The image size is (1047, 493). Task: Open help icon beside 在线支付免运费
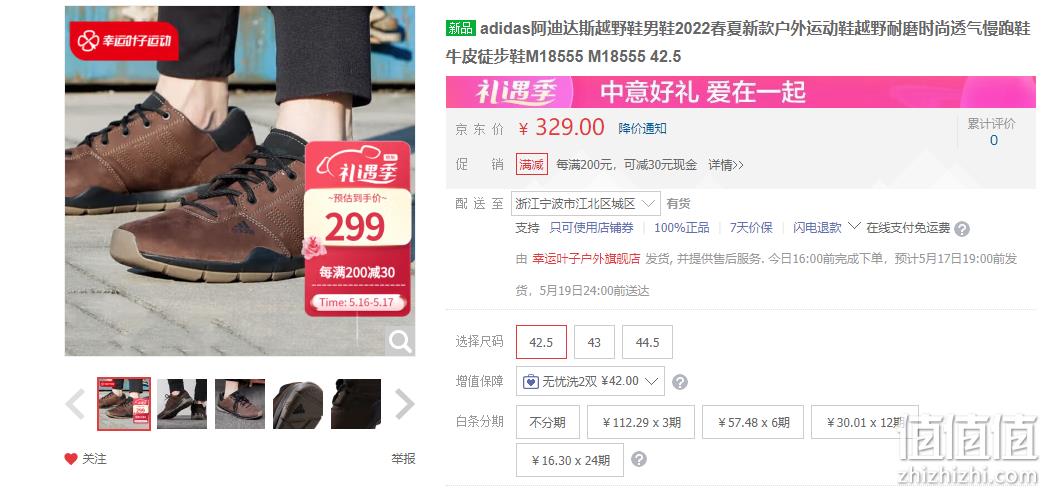coord(962,229)
